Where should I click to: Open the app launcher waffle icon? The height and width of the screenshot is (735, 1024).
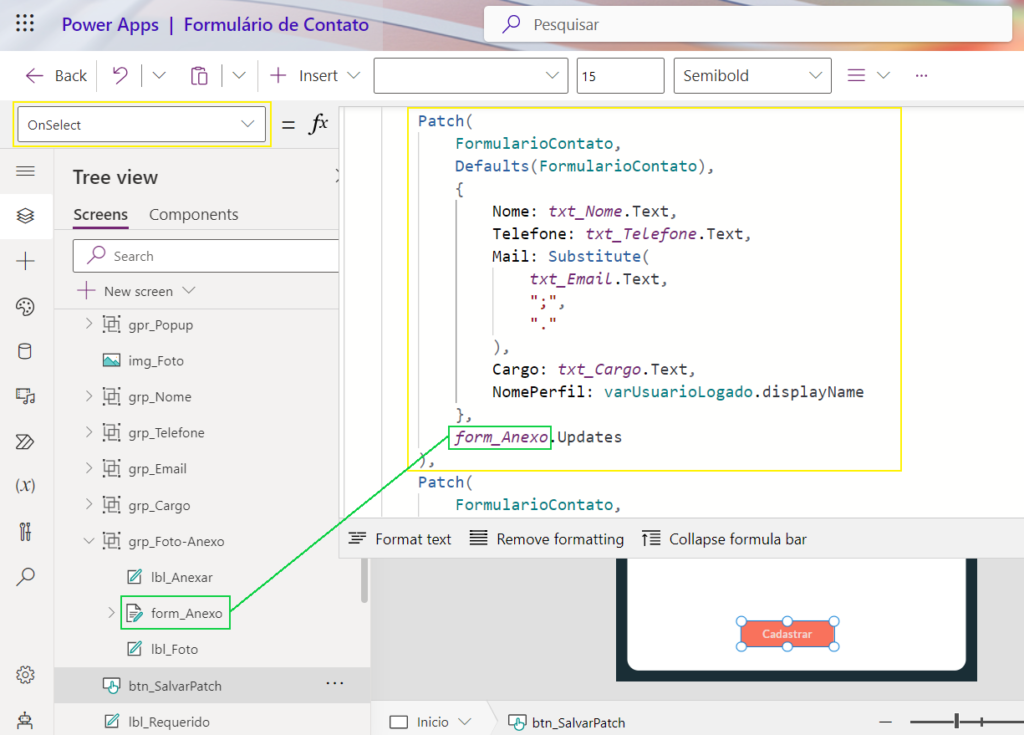coord(25,24)
